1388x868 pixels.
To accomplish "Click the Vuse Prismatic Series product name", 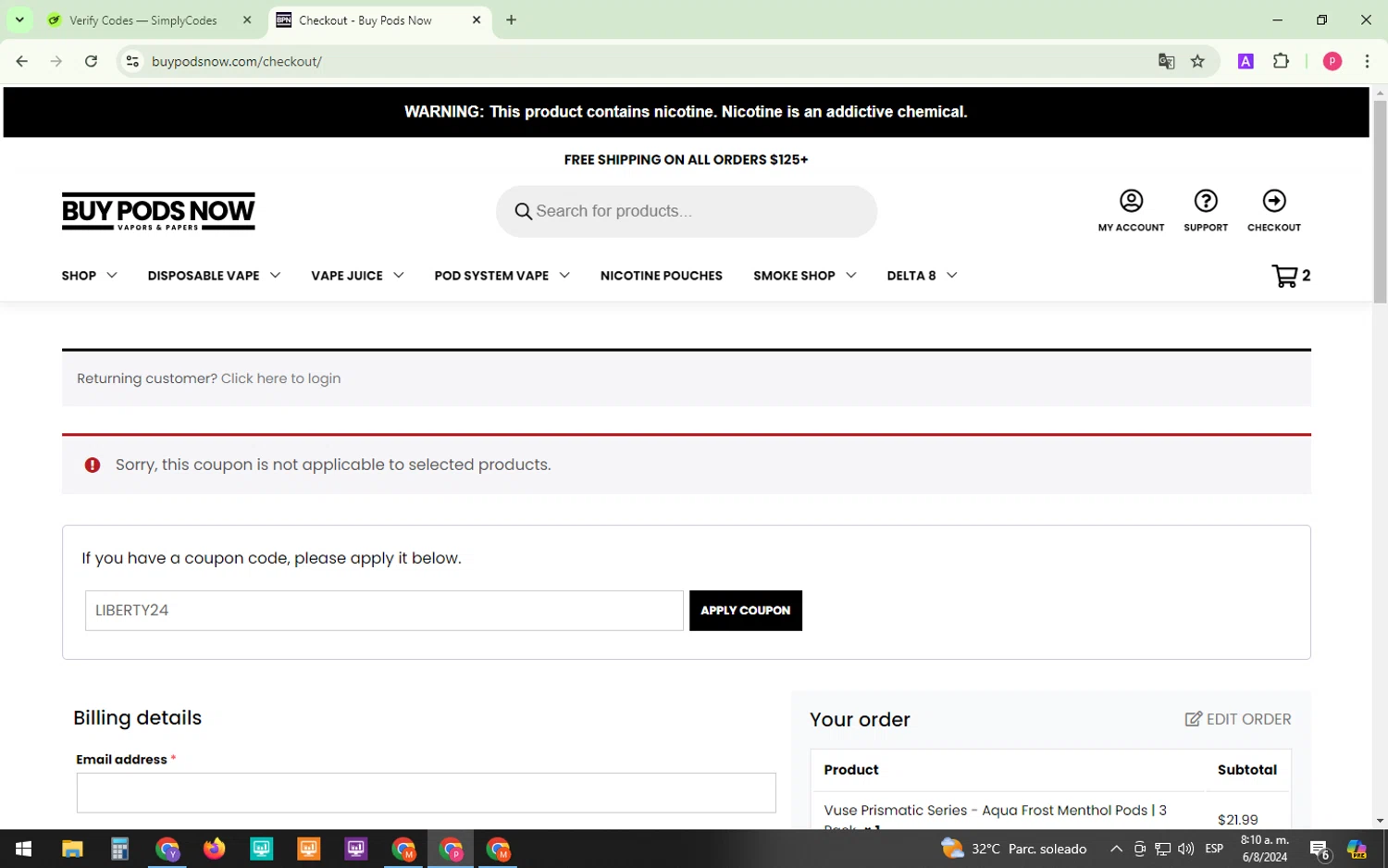I will (995, 818).
